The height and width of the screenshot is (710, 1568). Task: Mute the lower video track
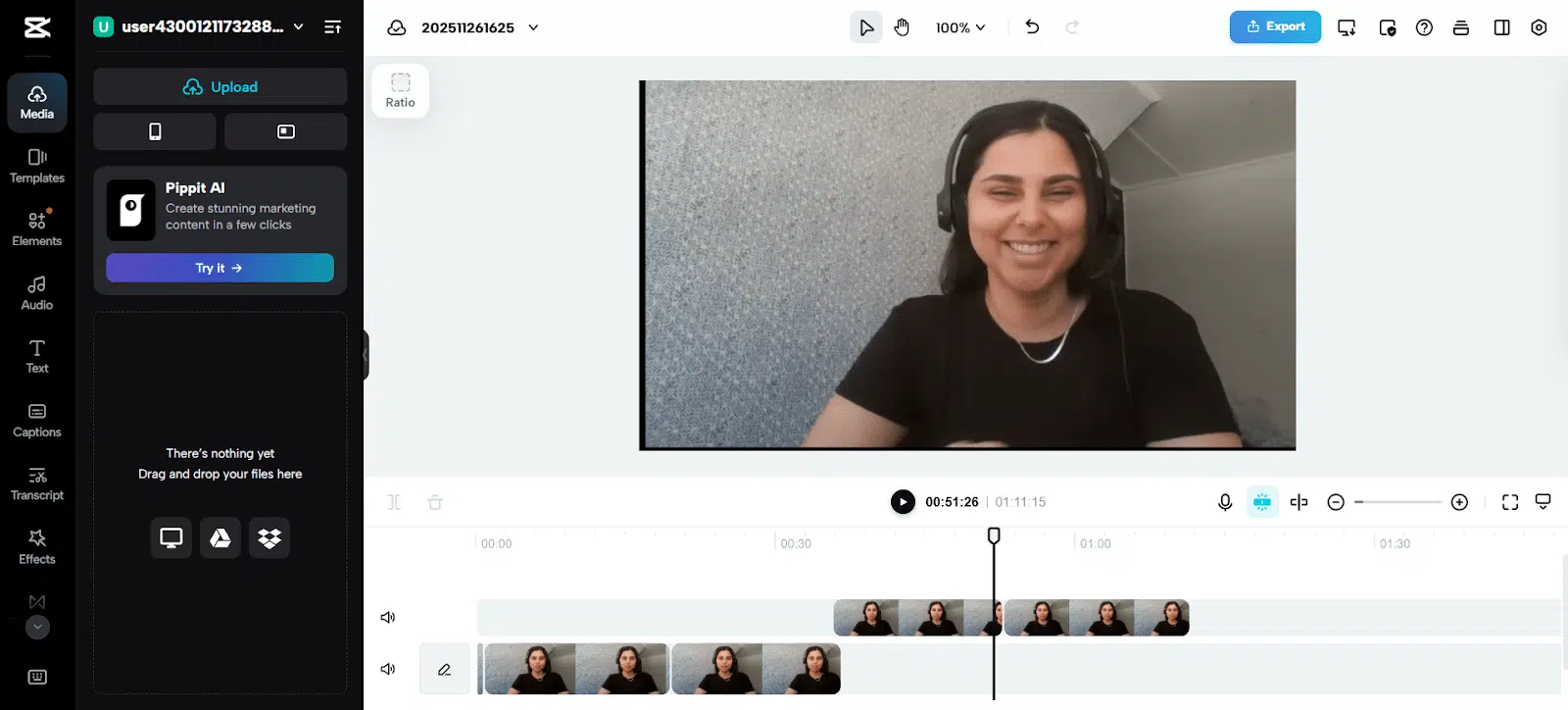388,669
